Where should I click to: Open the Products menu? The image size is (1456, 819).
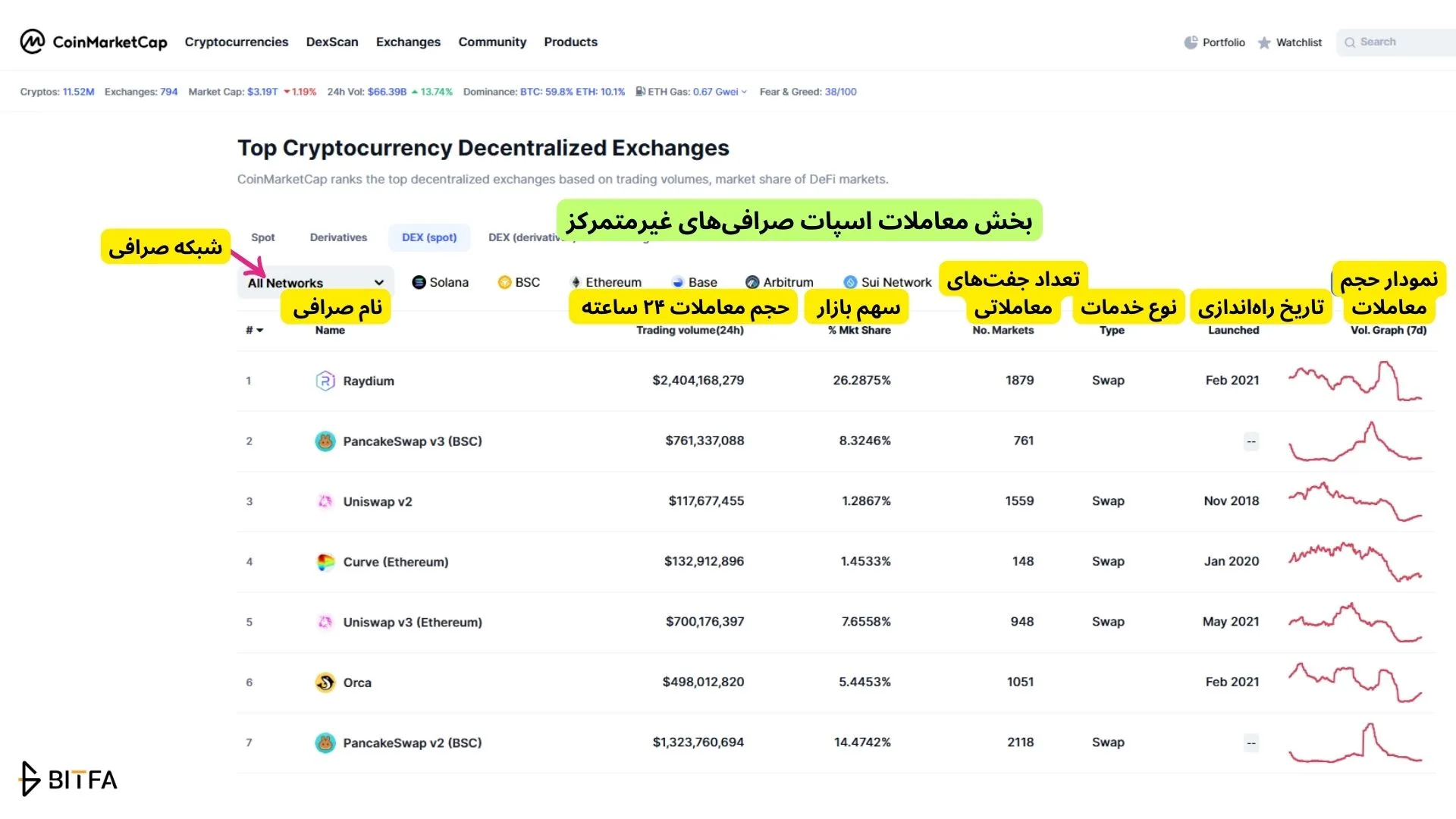point(570,42)
